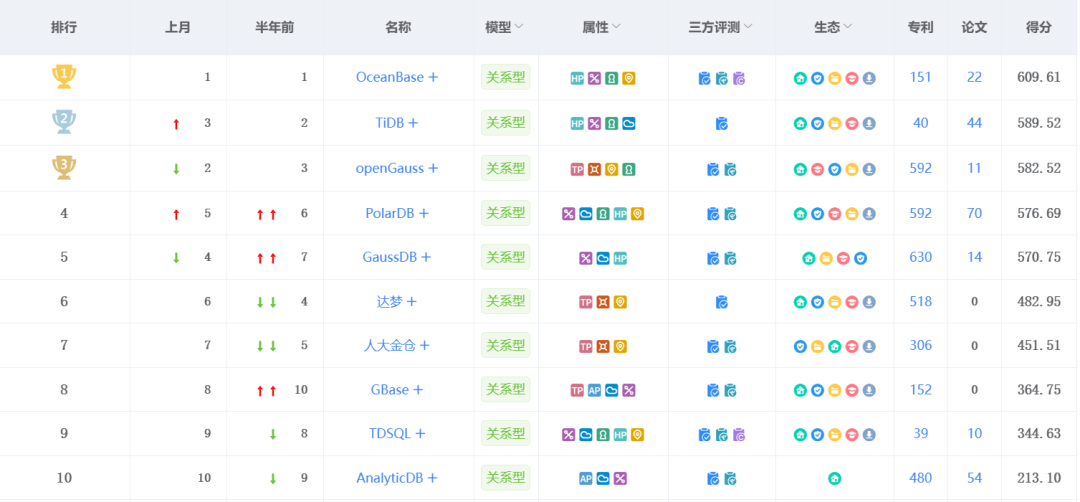1080x502 pixels.
Task: Click the 关系型 tag in TiDB row
Action: point(506,123)
